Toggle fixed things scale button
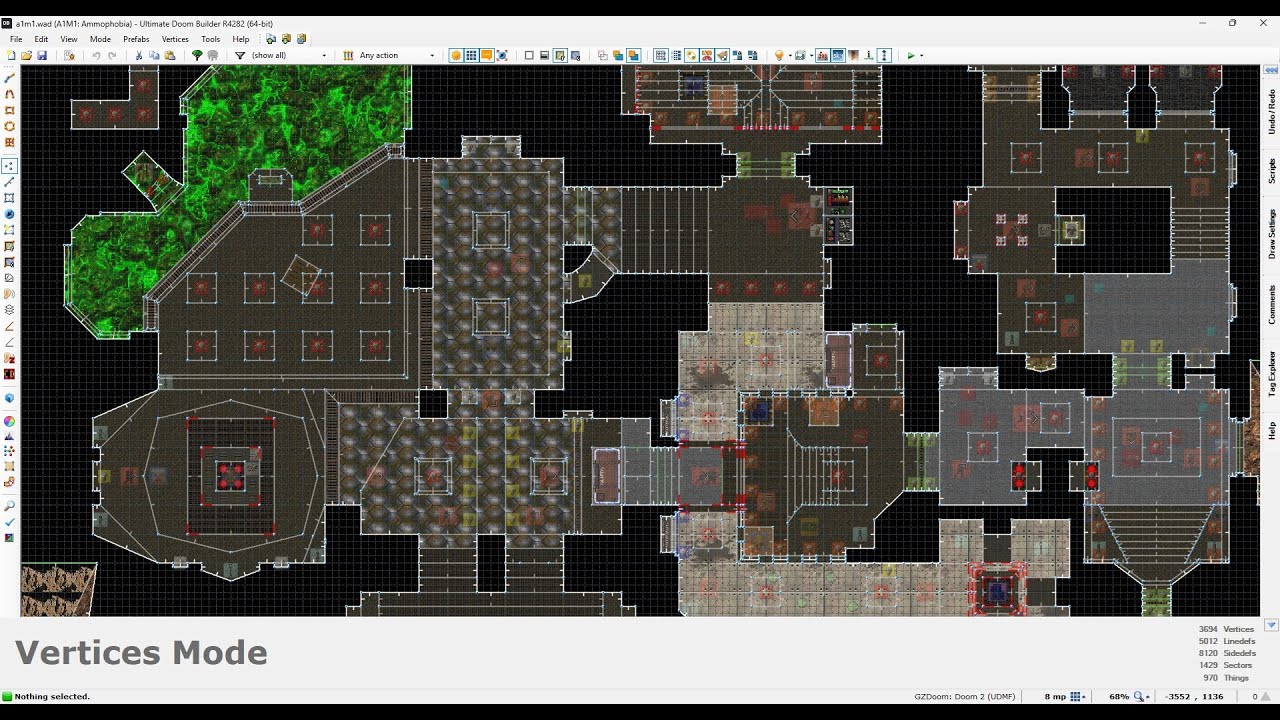Image resolution: width=1280 pixels, height=720 pixels. pos(502,55)
